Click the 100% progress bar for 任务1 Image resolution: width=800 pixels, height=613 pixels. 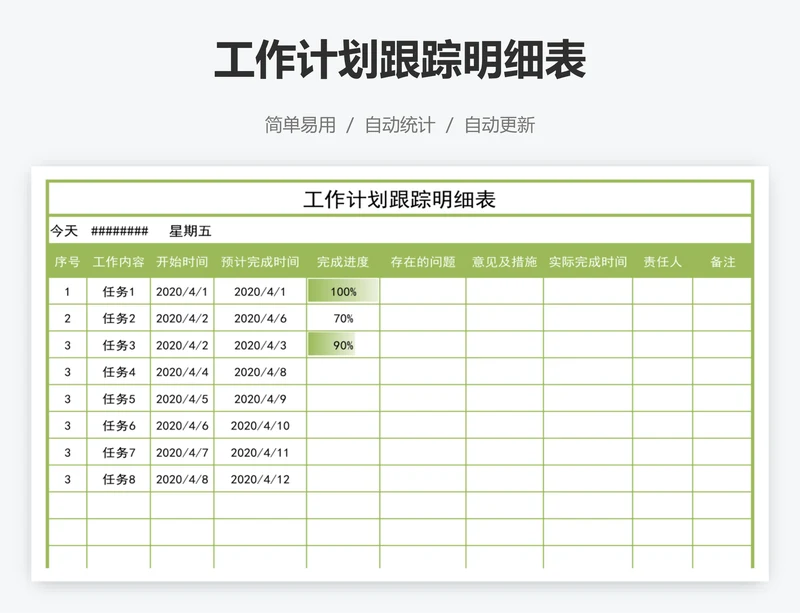[x=343, y=291]
